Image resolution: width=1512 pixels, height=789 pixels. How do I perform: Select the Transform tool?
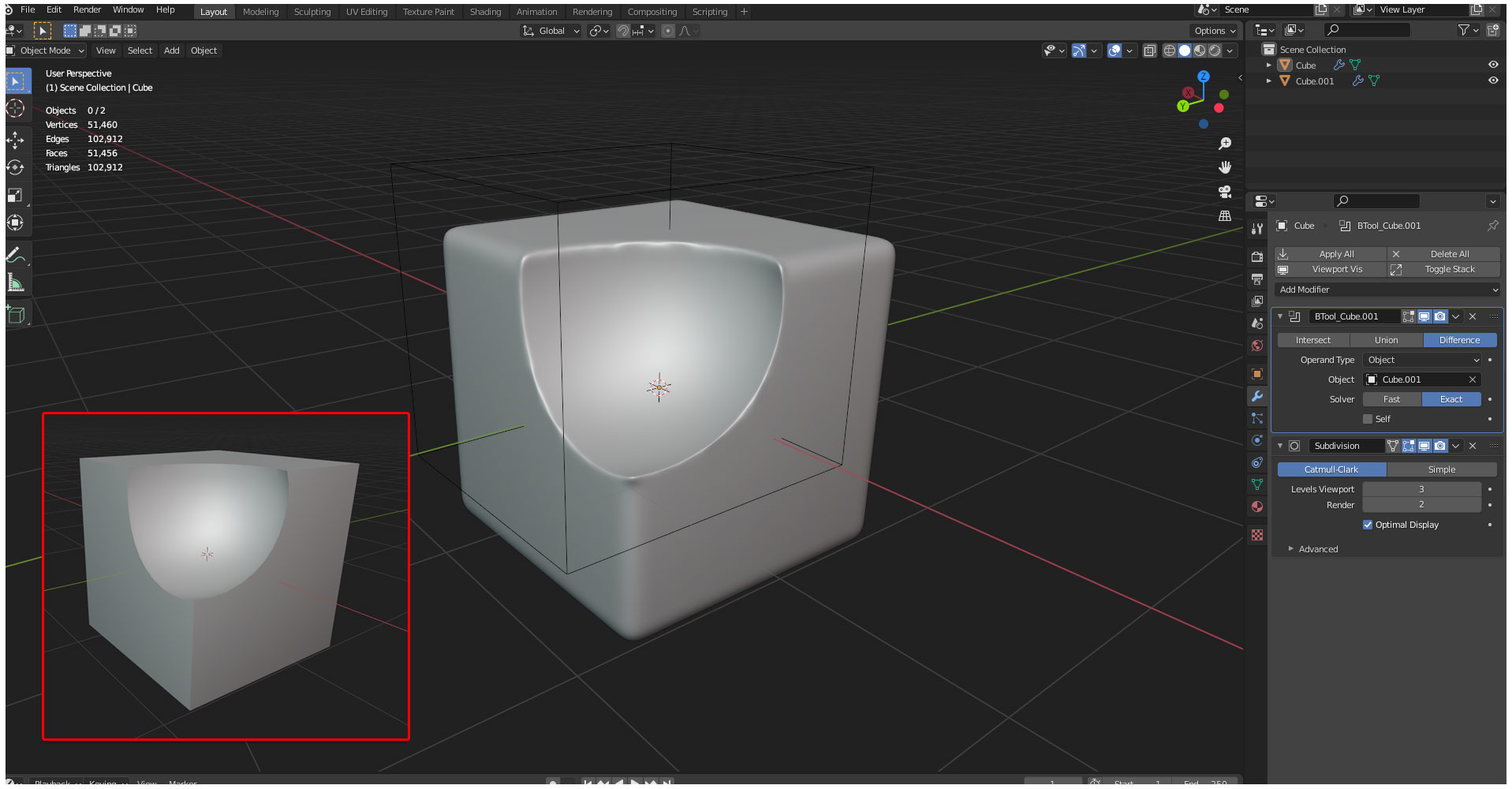coord(16,223)
